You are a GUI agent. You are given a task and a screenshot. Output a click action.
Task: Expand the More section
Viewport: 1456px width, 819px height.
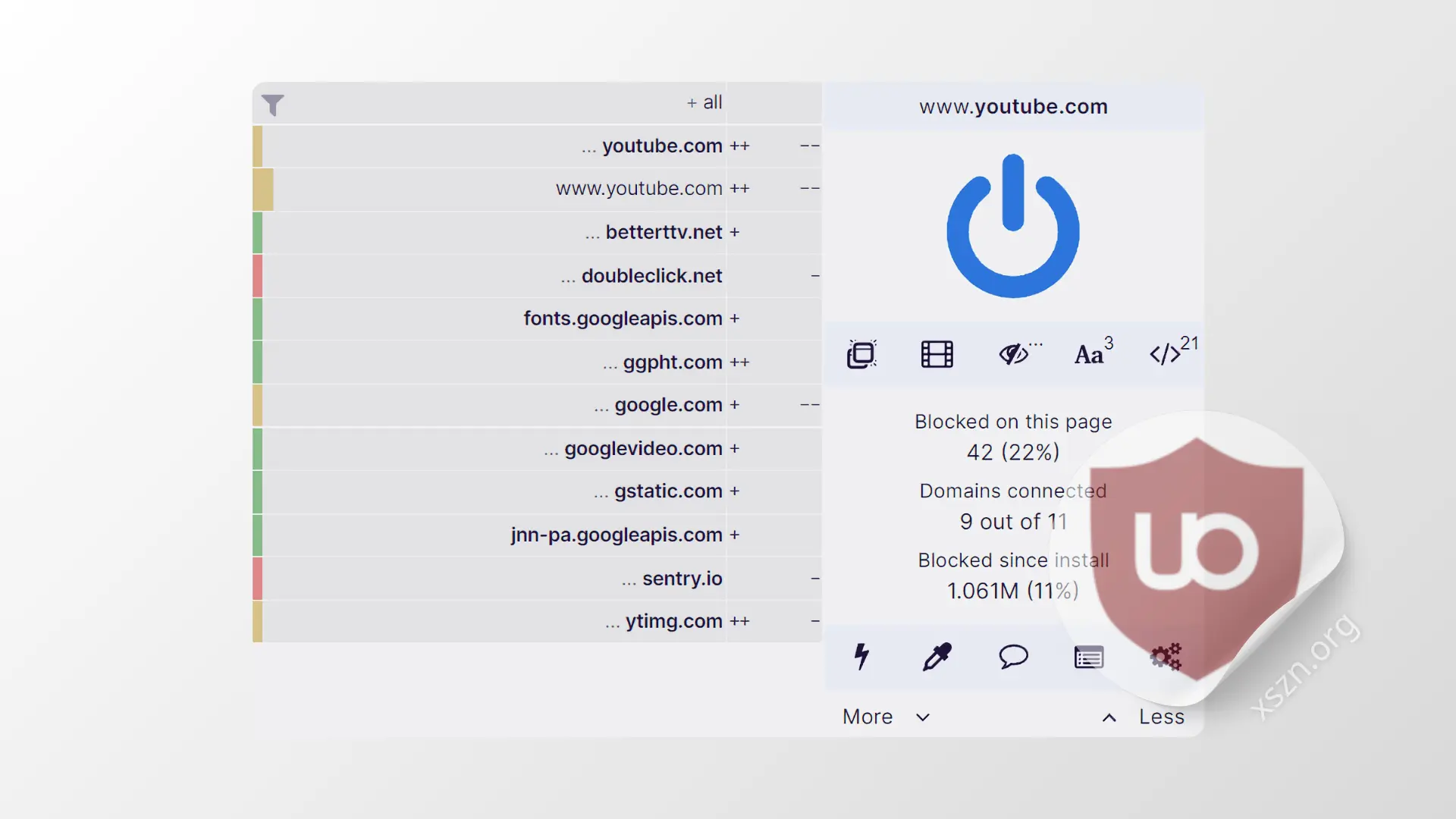tap(886, 717)
